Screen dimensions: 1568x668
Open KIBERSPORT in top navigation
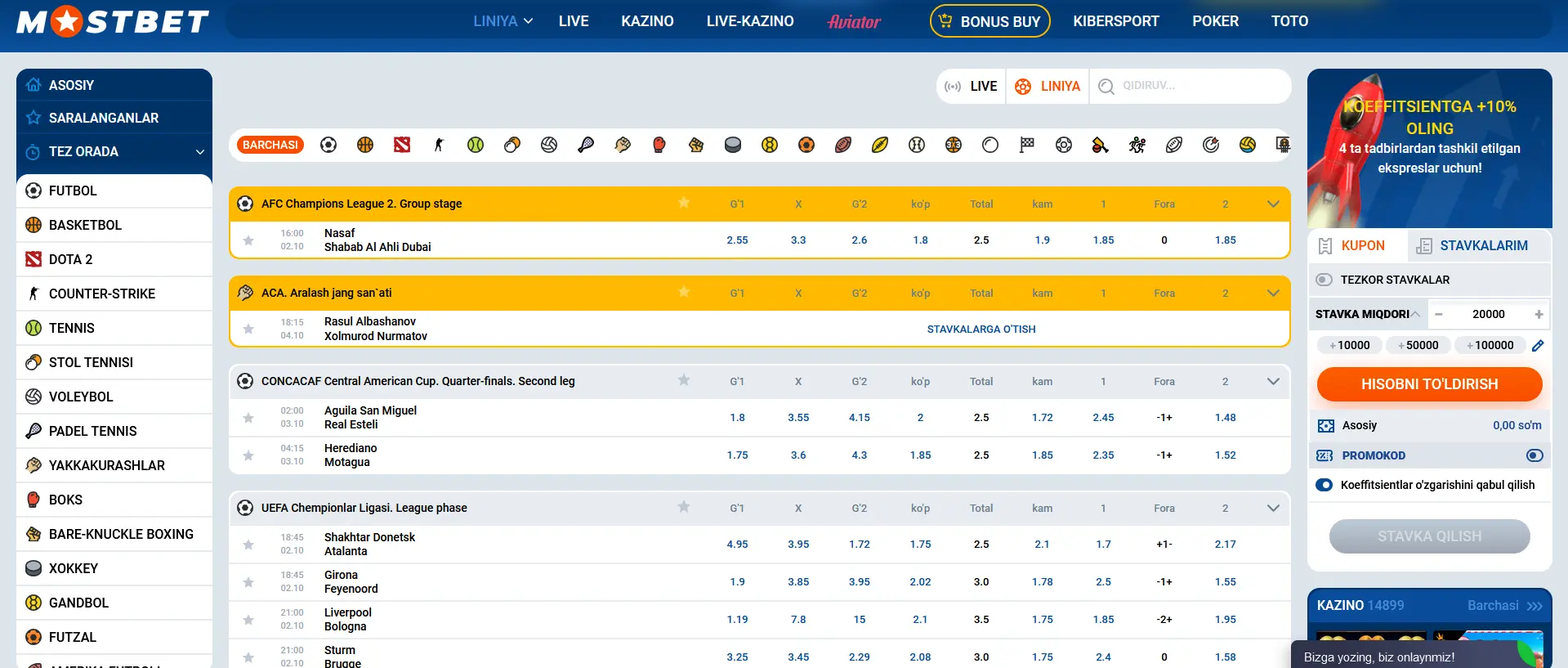1116,21
